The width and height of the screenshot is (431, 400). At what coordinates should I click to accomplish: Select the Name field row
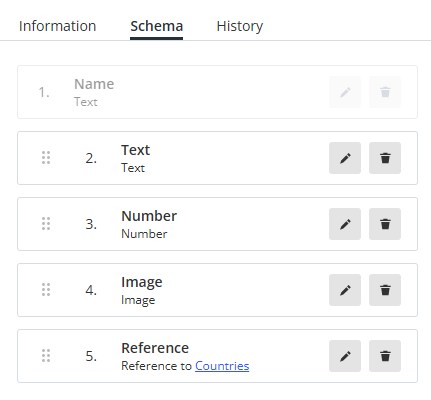coord(217,92)
